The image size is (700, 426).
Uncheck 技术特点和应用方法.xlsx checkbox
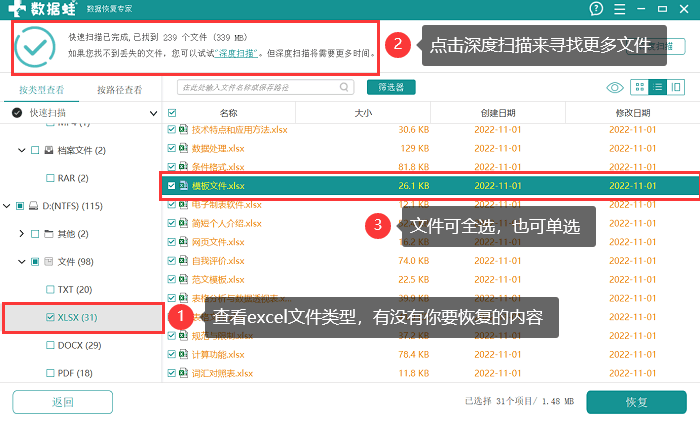[x=171, y=129]
